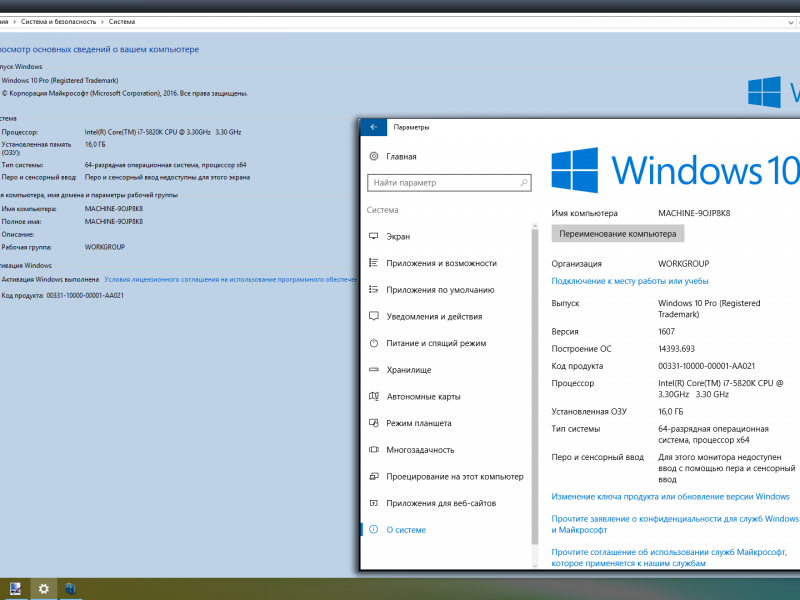
Task: Select Приложения и возможности in sidebar
Action: 441,263
